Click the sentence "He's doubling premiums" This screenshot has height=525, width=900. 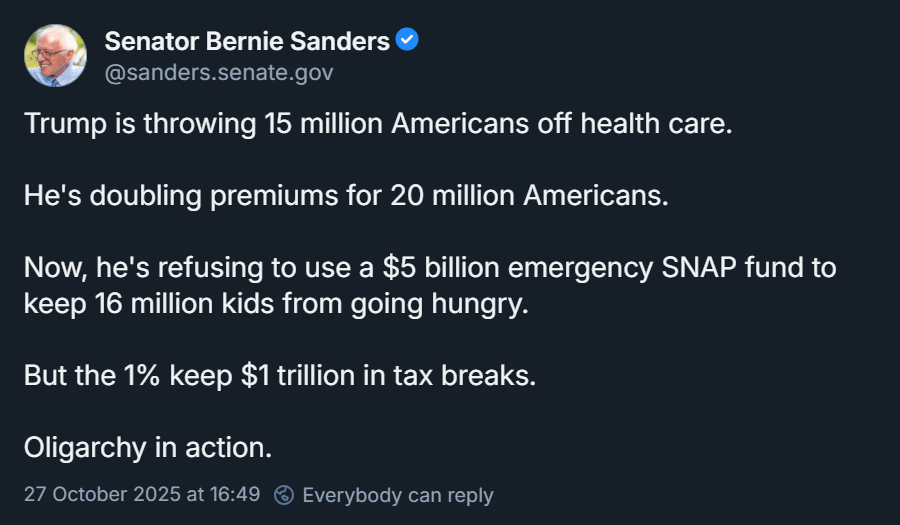point(345,195)
